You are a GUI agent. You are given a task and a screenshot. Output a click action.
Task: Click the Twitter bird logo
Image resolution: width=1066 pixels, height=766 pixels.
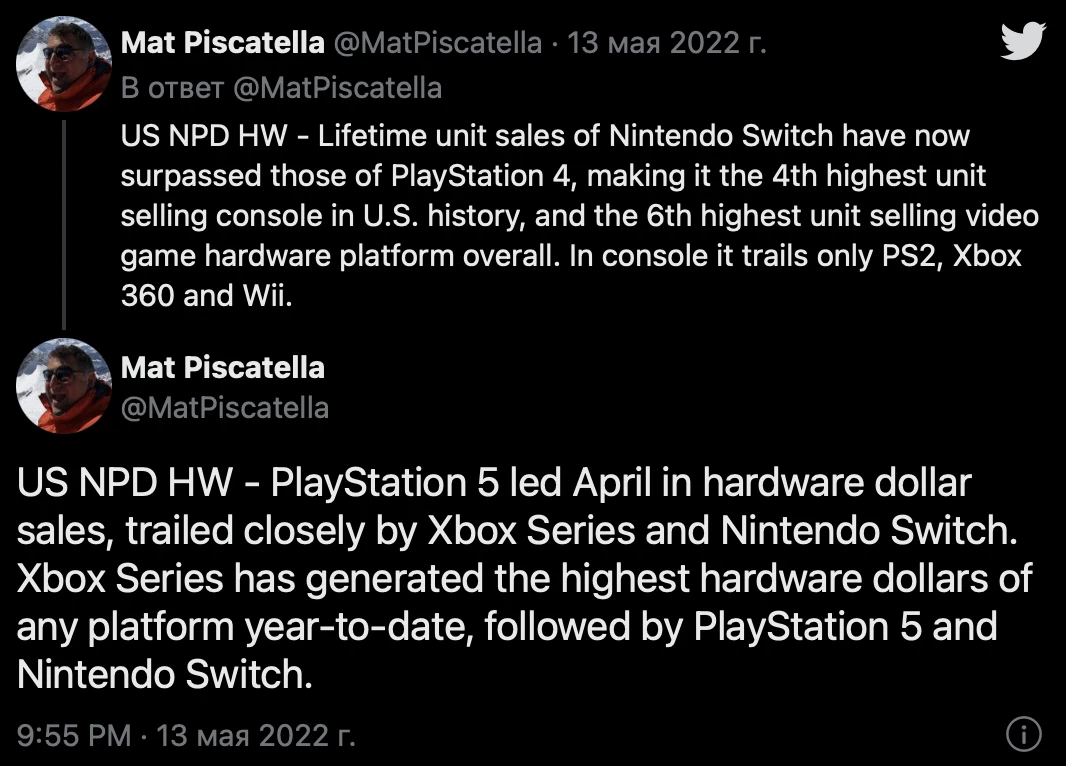point(1023,41)
